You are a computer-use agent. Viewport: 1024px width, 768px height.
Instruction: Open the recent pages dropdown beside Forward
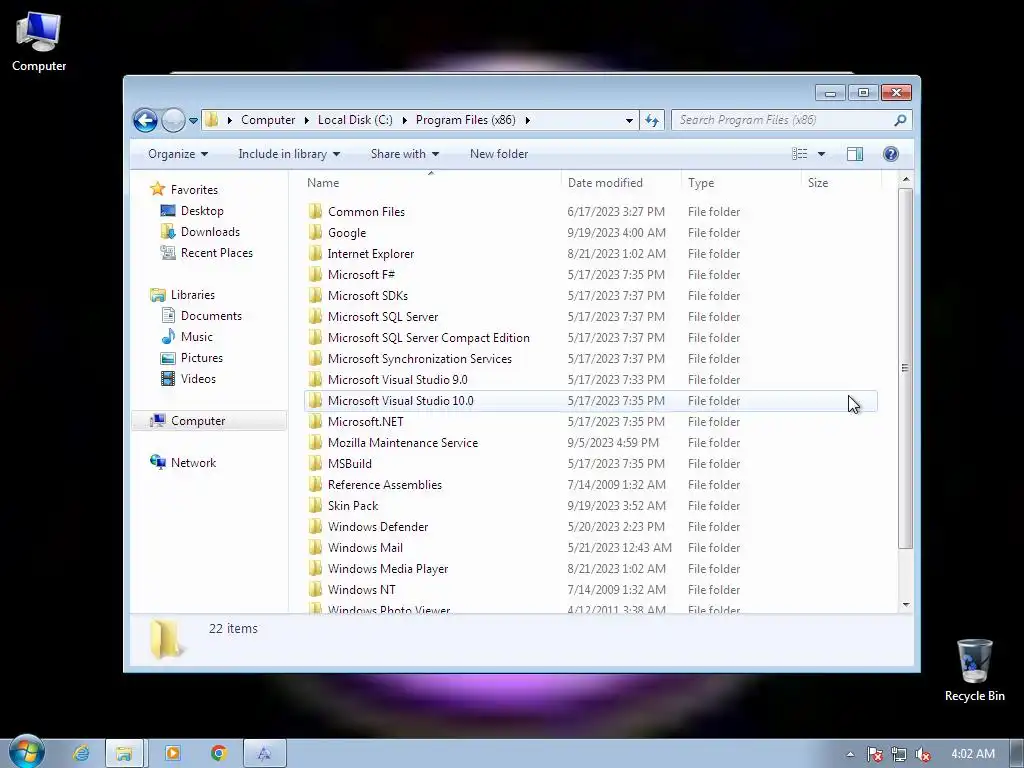click(x=193, y=120)
